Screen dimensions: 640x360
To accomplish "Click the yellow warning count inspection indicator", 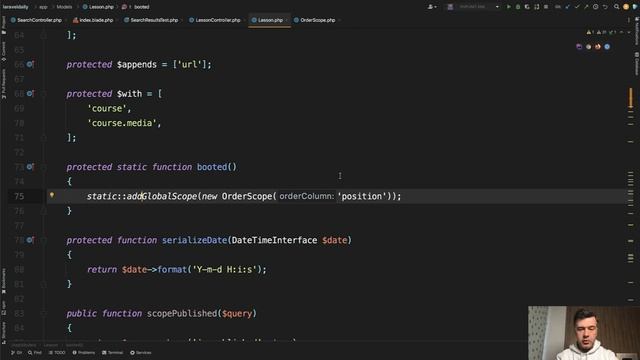I will pos(589,32).
